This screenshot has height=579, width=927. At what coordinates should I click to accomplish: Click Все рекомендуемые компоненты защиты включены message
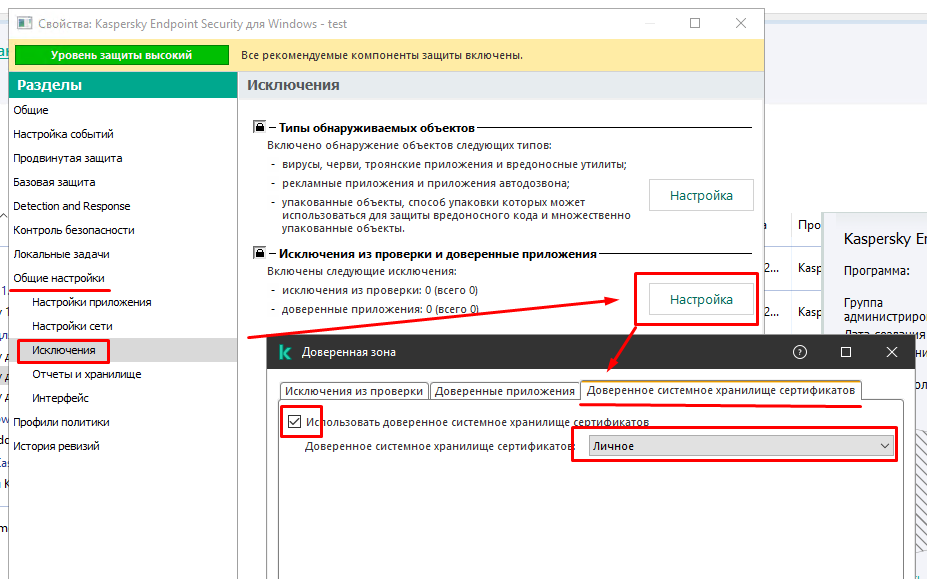tap(382, 56)
